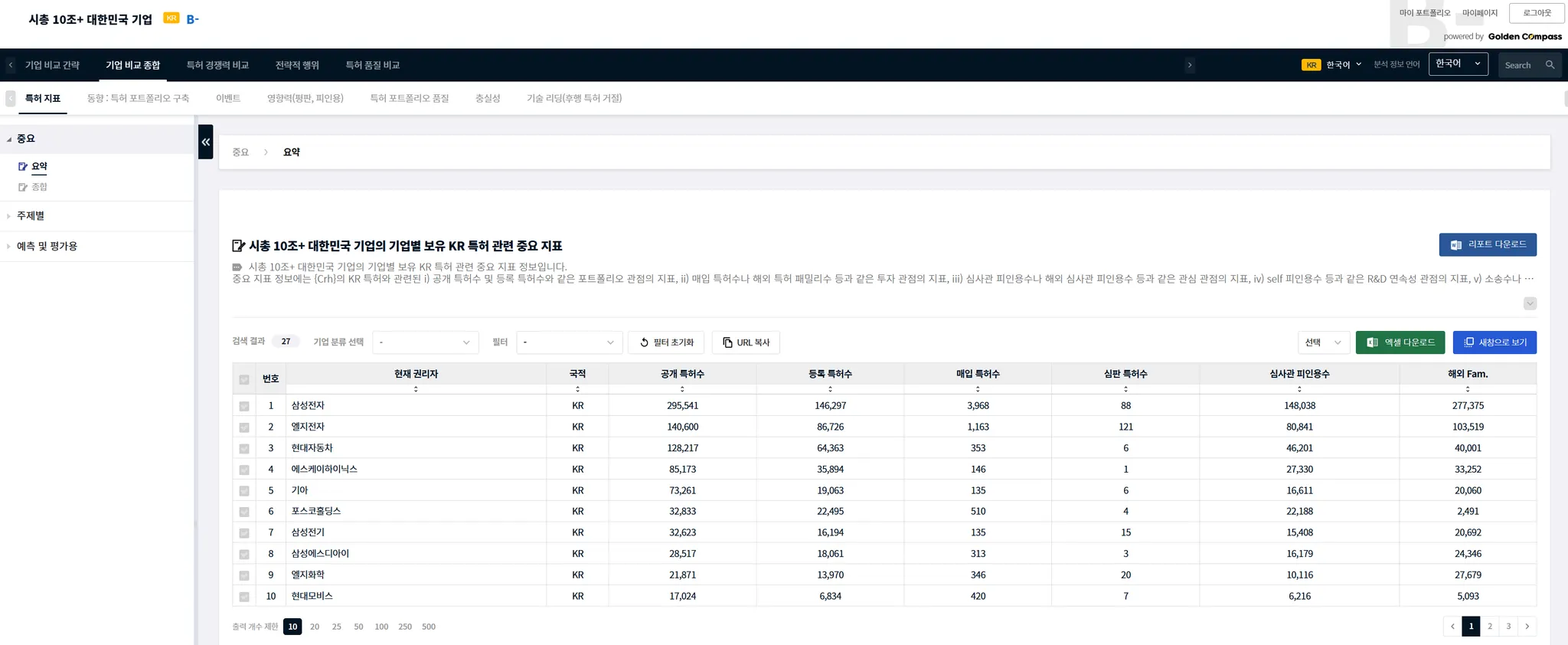Click the 엑셀 다운로드 button
The image size is (1568, 645).
[x=1400, y=342]
